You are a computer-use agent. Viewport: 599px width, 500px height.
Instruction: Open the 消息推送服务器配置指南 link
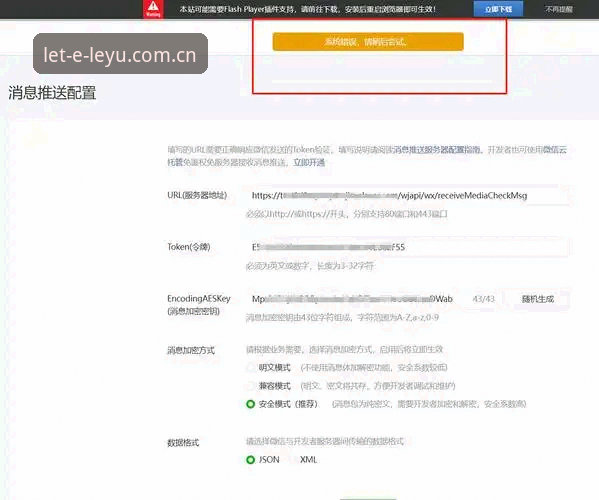coord(436,149)
